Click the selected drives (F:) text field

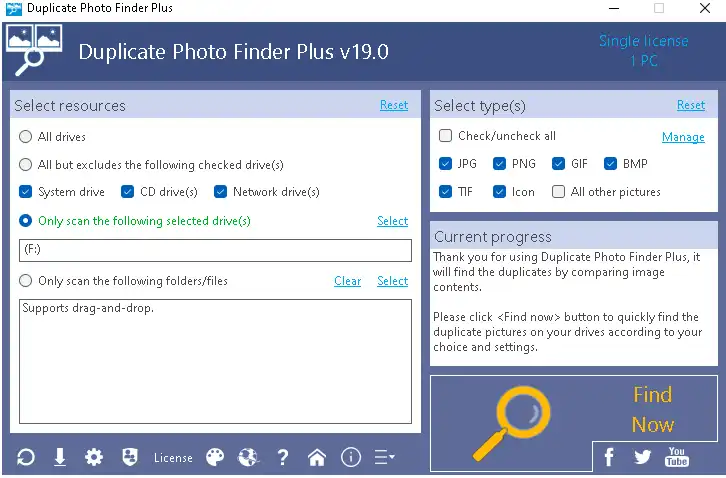point(215,250)
